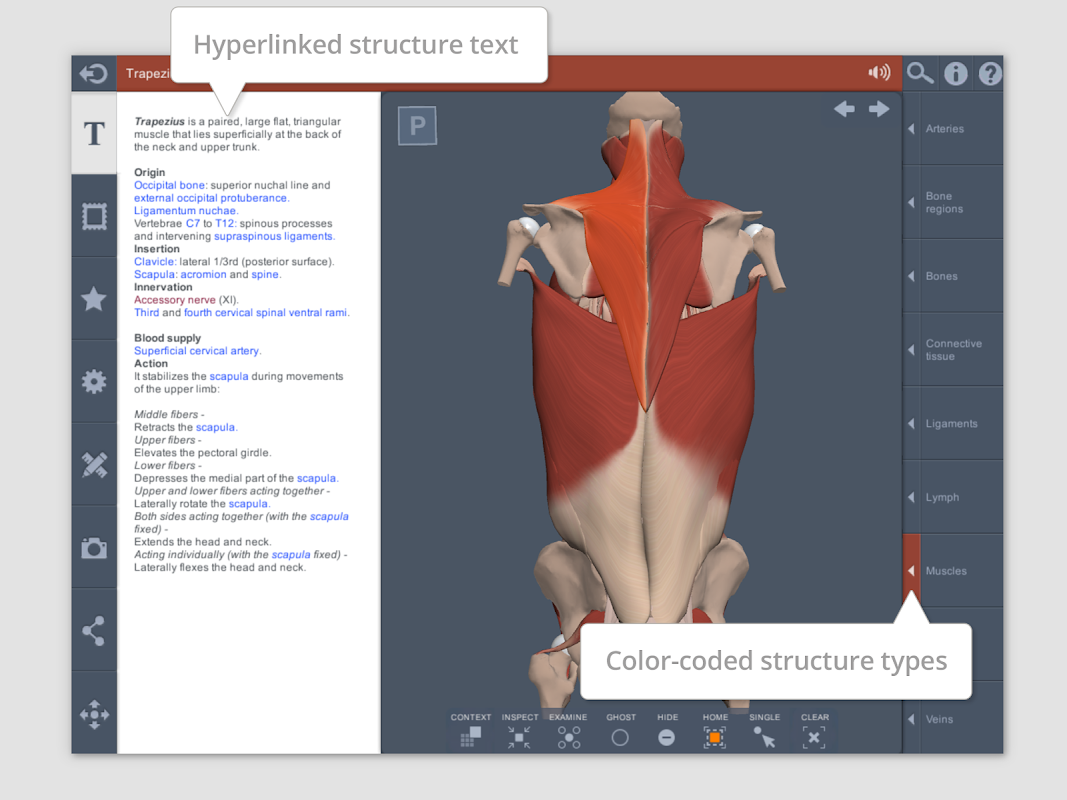
Task: Activate the Examine tool
Action: tap(568, 731)
